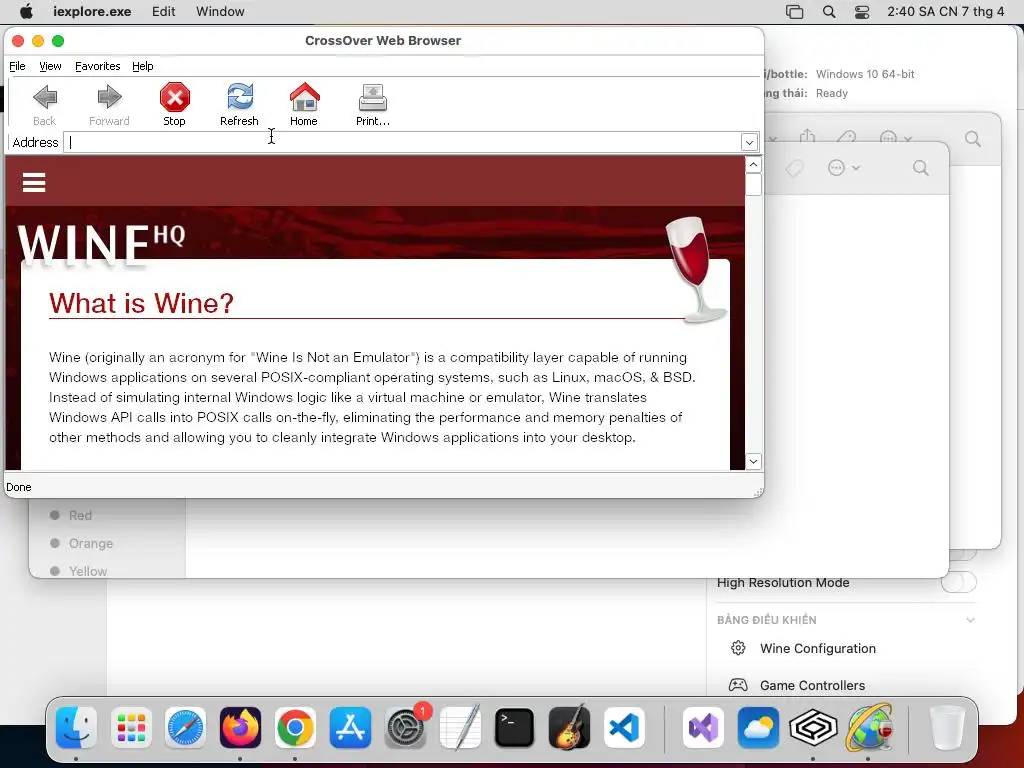Open Control Center in menu bar
This screenshot has height=768, width=1024.
coord(862,12)
